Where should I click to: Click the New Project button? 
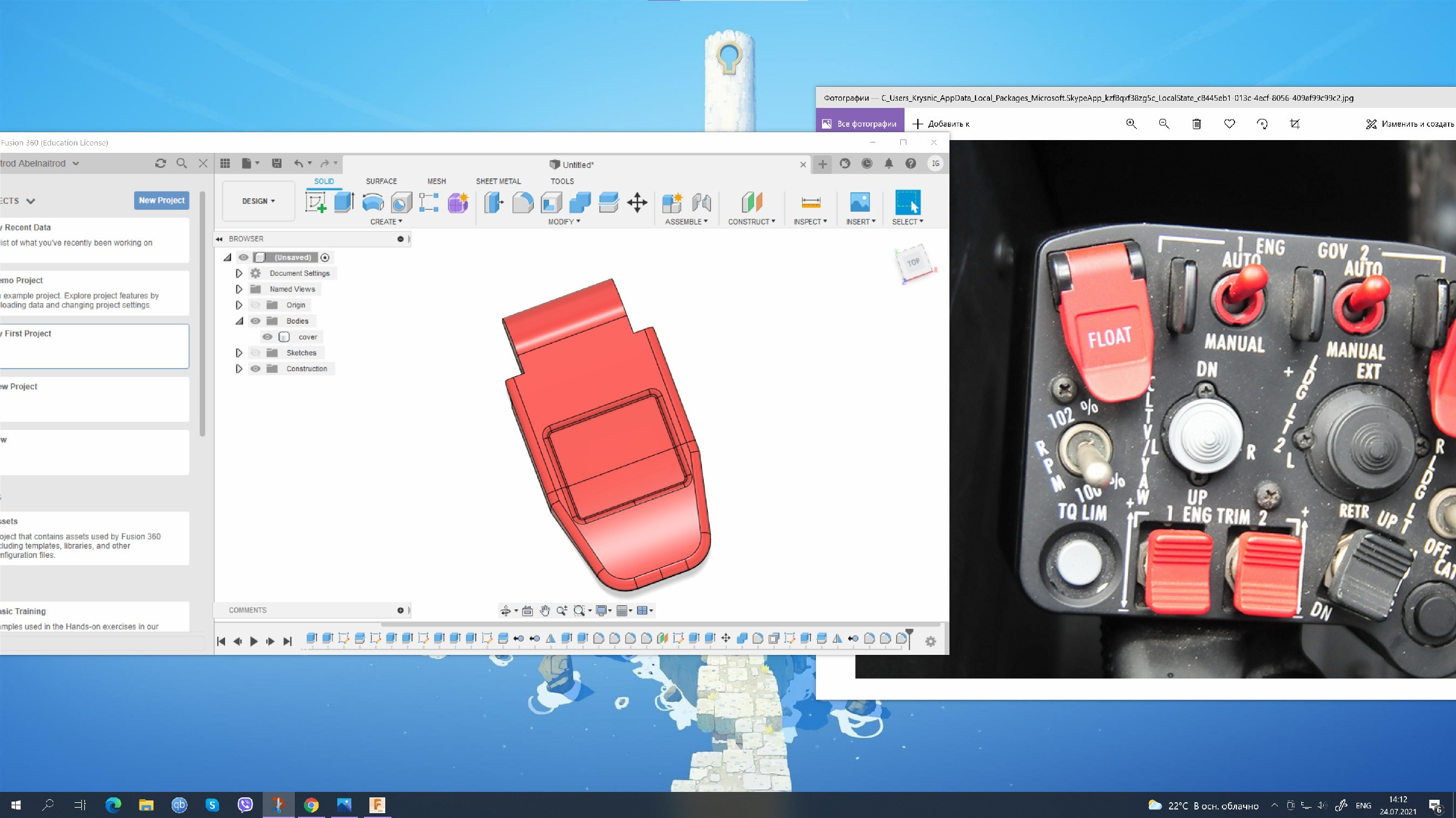tap(161, 201)
